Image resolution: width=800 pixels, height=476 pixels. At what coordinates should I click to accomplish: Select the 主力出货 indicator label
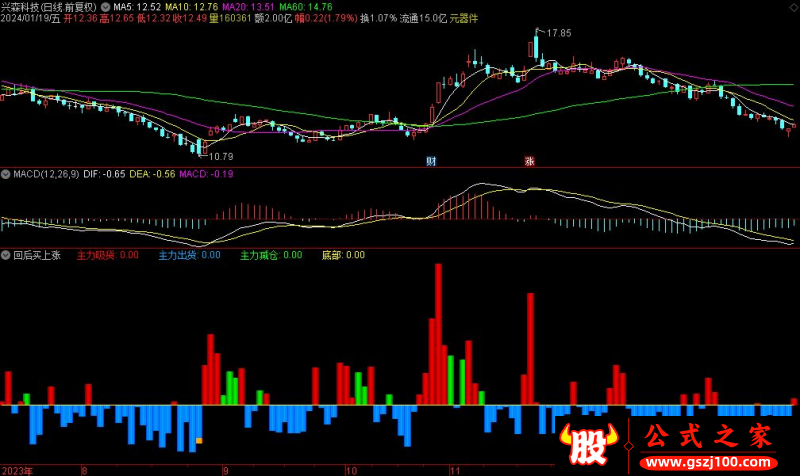click(177, 255)
